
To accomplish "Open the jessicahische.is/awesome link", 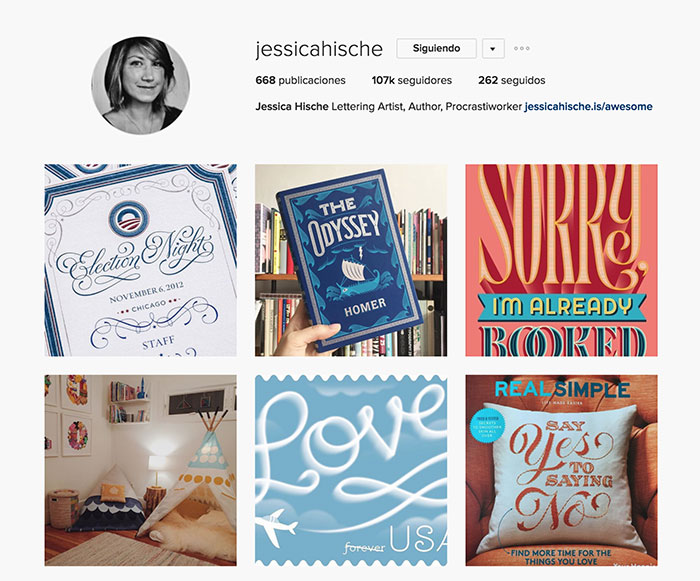I will (x=588, y=107).
